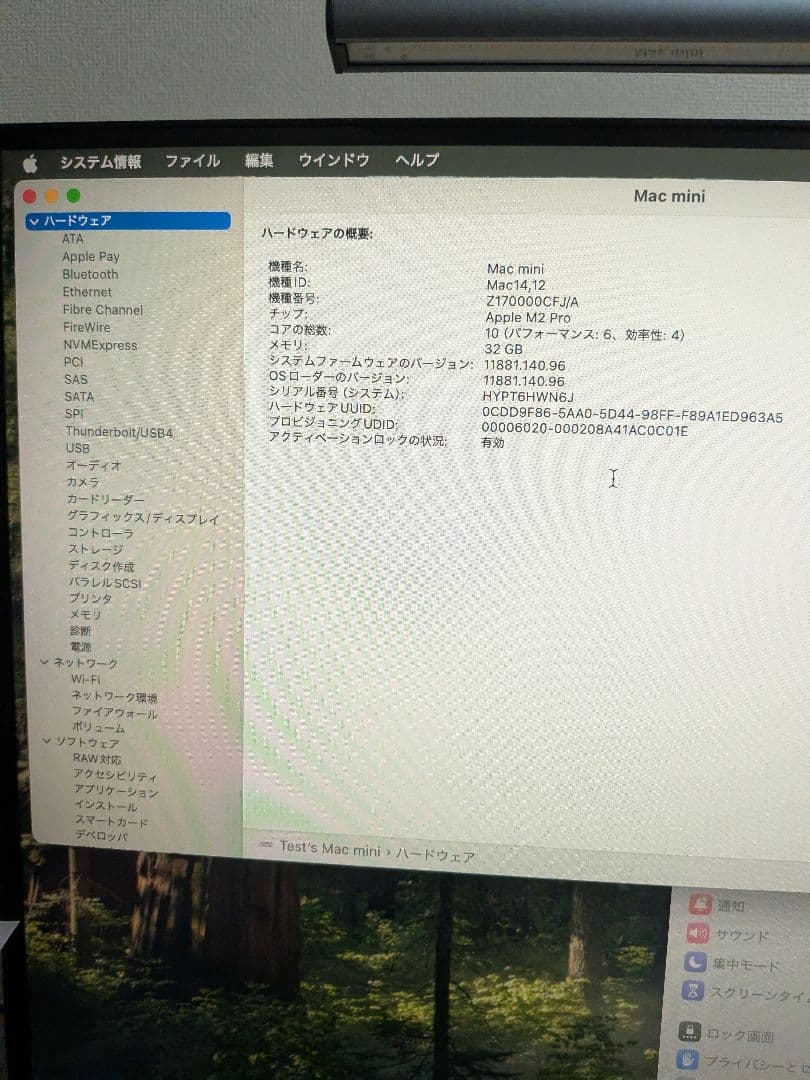Open the ヘルプ menu

pyautogui.click(x=417, y=159)
